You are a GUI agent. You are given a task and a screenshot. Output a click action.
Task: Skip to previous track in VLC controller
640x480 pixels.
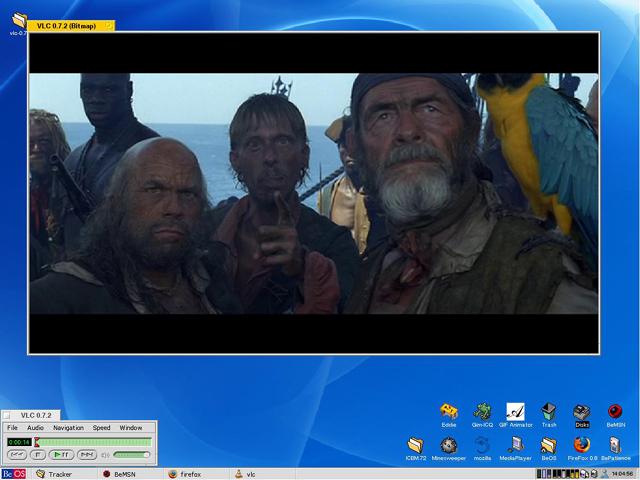(17, 454)
